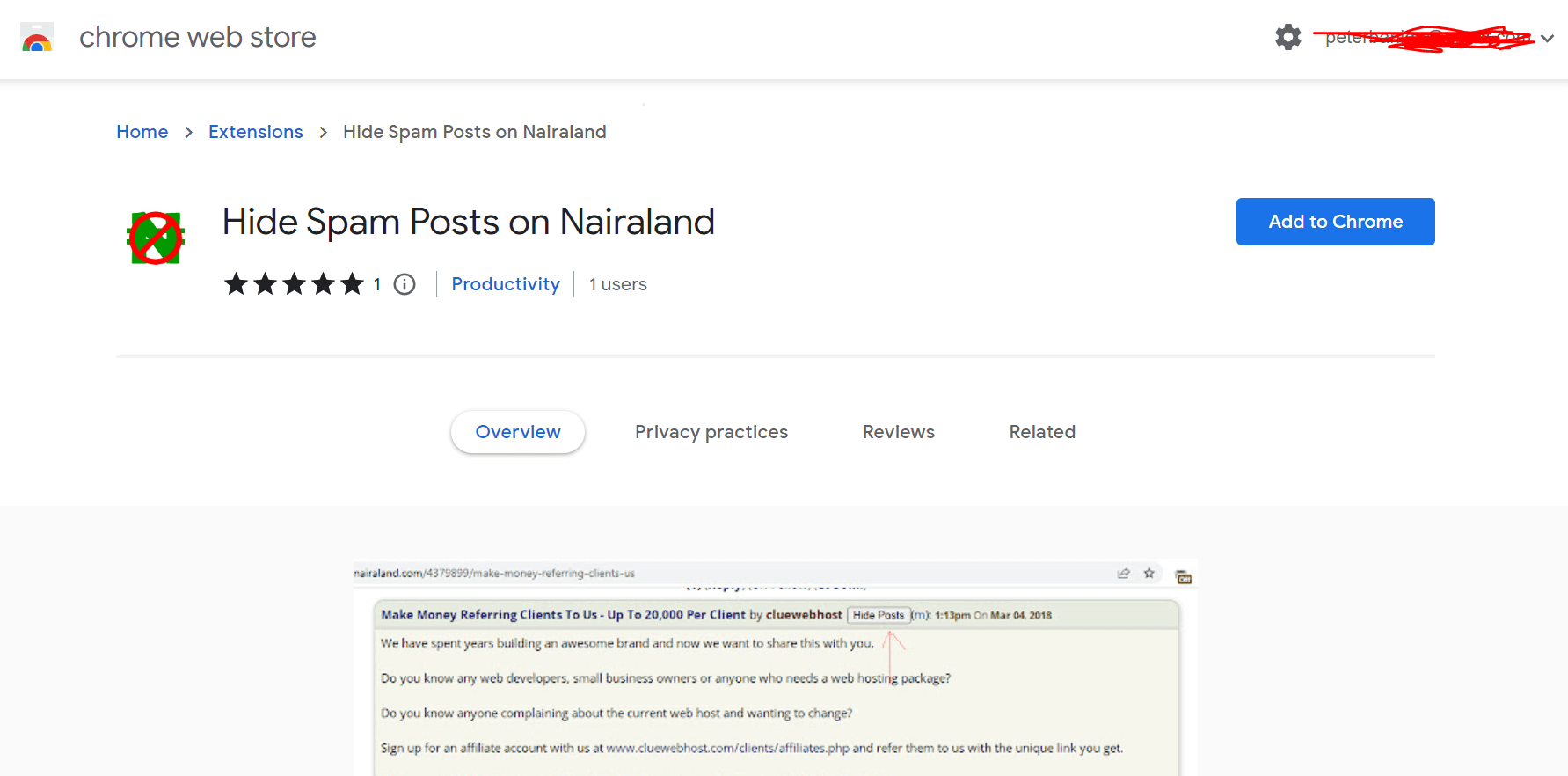The height and width of the screenshot is (776, 1568).
Task: Switch to the Related tab
Action: click(1042, 432)
